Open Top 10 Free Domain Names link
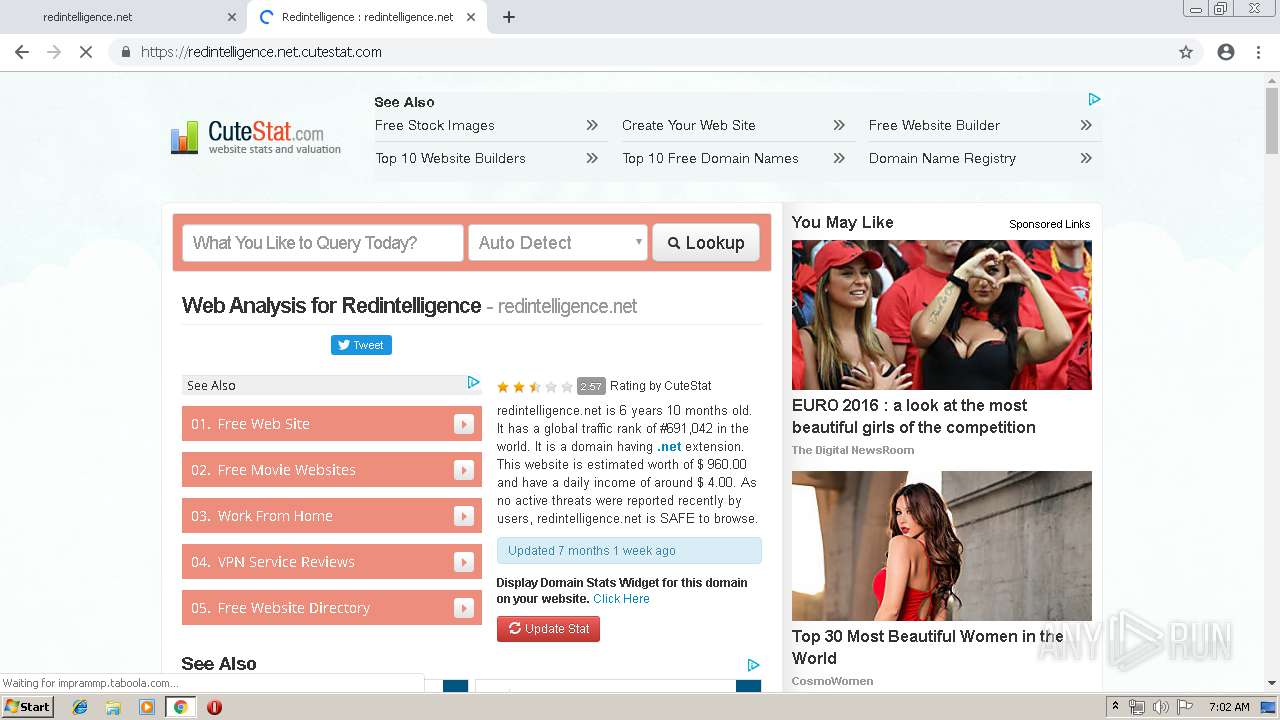 [710, 158]
